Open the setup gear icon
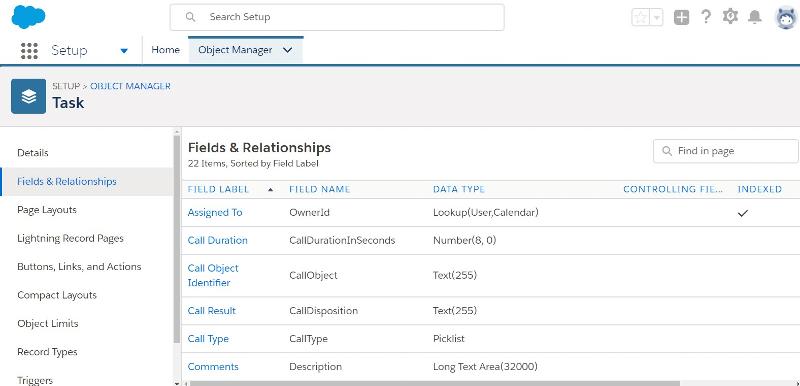Viewport: 800px width, 386px height. [x=730, y=17]
